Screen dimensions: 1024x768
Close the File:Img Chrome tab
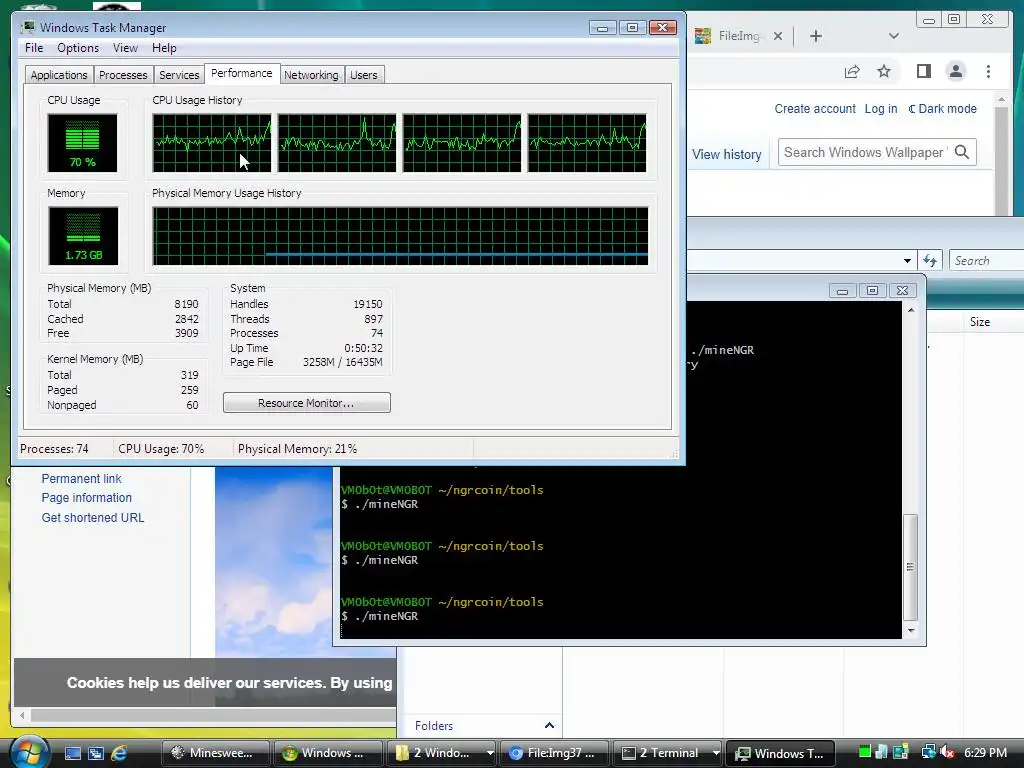(778, 36)
